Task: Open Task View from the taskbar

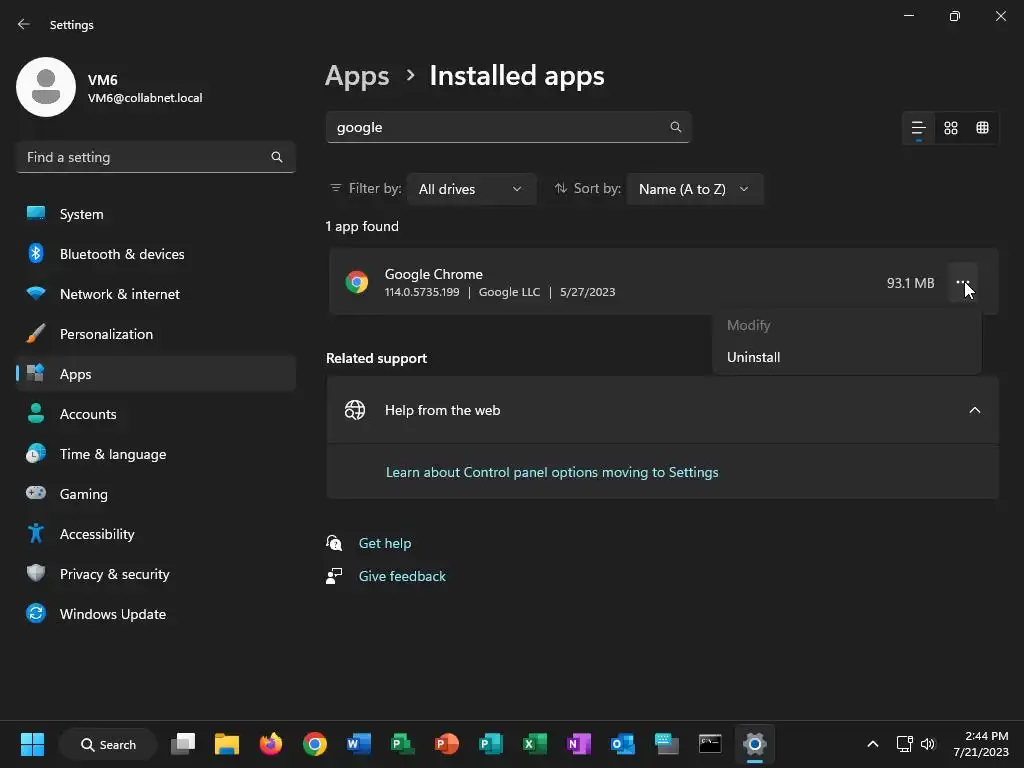Action: point(183,744)
